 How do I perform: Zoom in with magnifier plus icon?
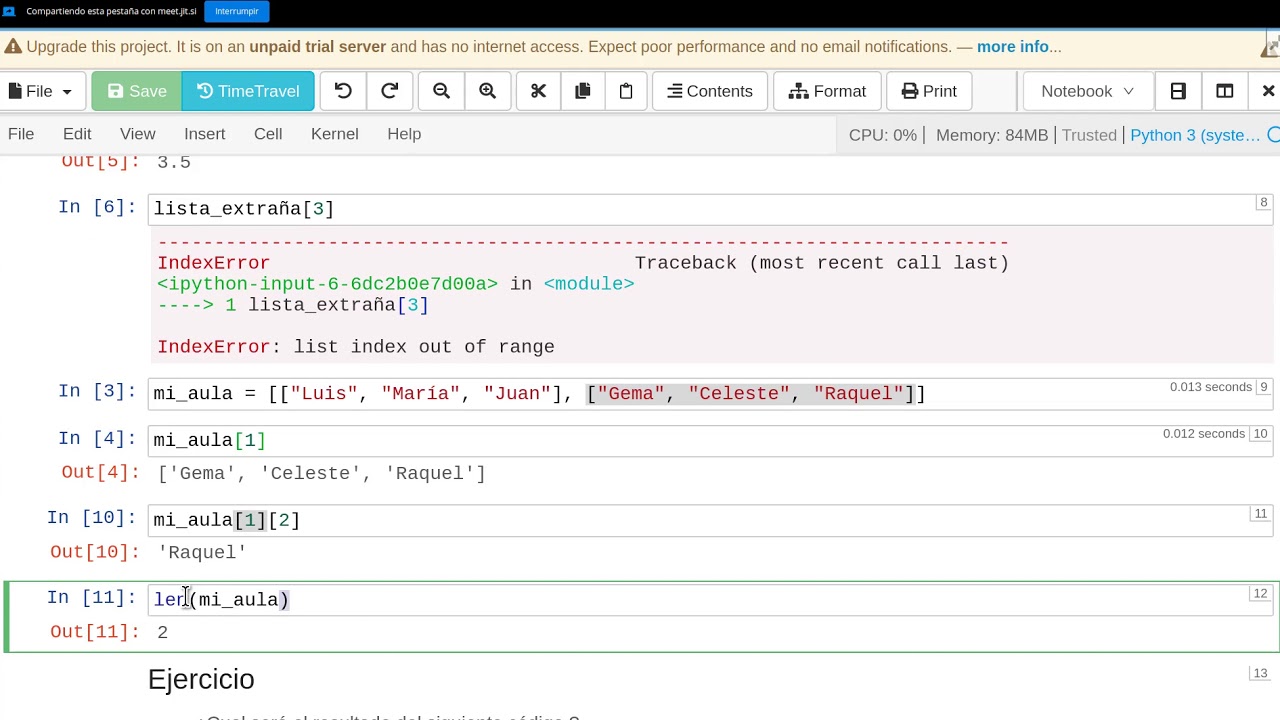pyautogui.click(x=488, y=91)
